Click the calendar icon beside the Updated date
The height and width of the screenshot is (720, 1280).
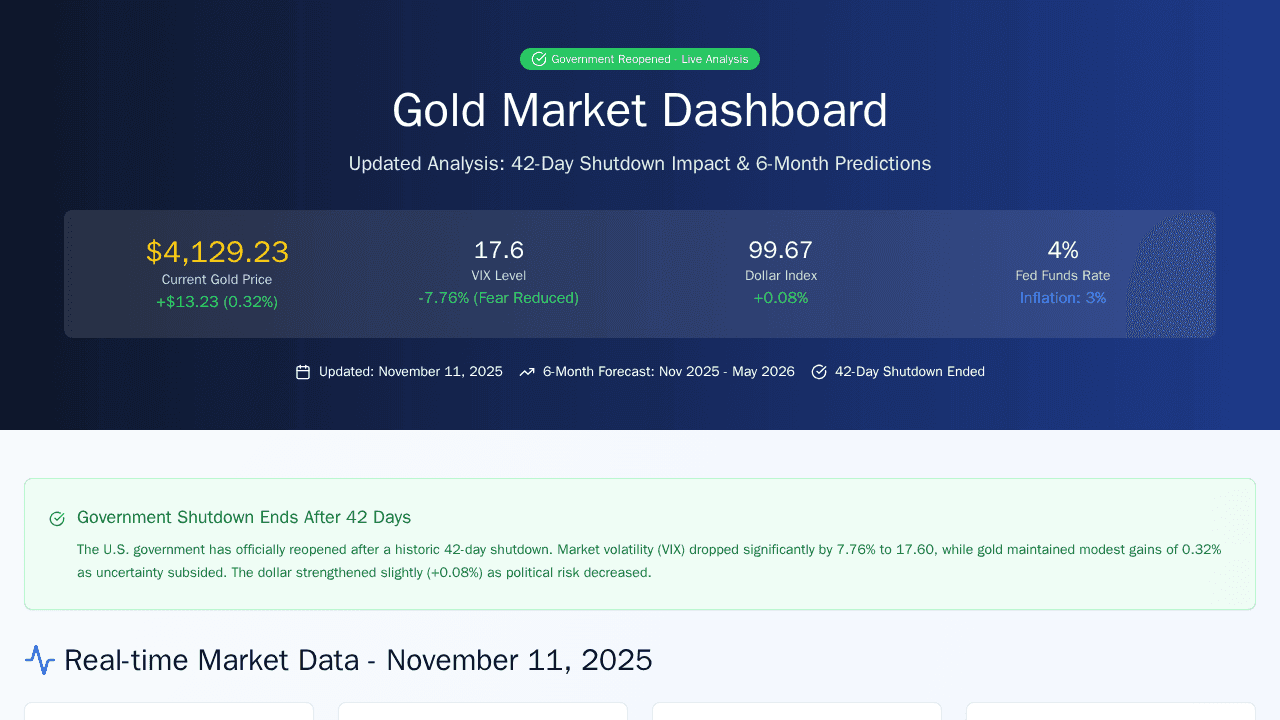click(x=303, y=372)
